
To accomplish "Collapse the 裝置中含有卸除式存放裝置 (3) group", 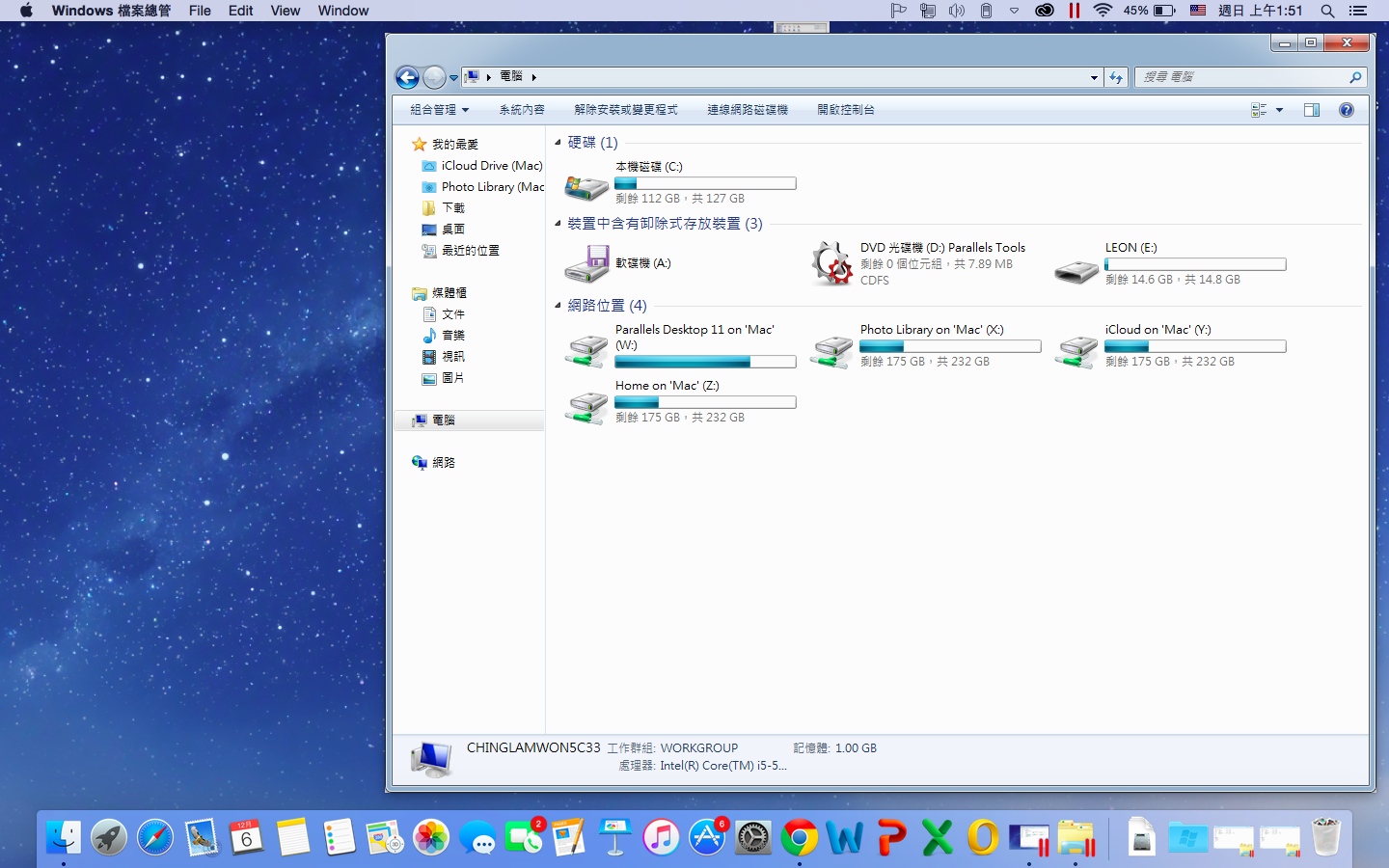I will point(558,224).
